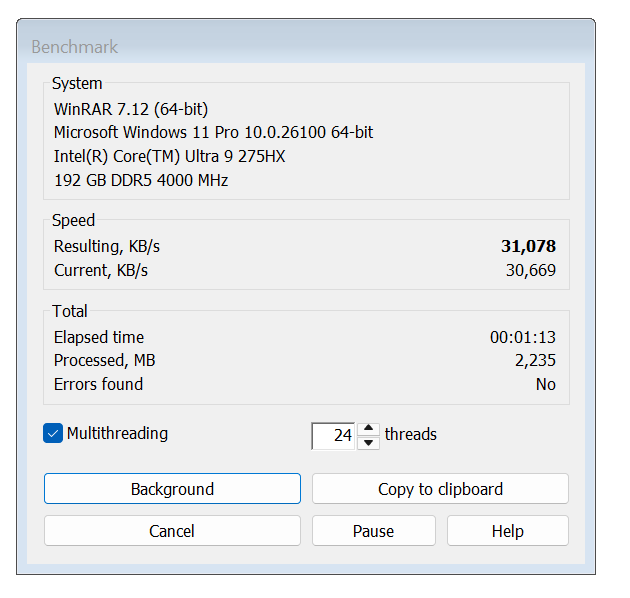Pause the running benchmark
The image size is (630, 598).
pyautogui.click(x=374, y=531)
